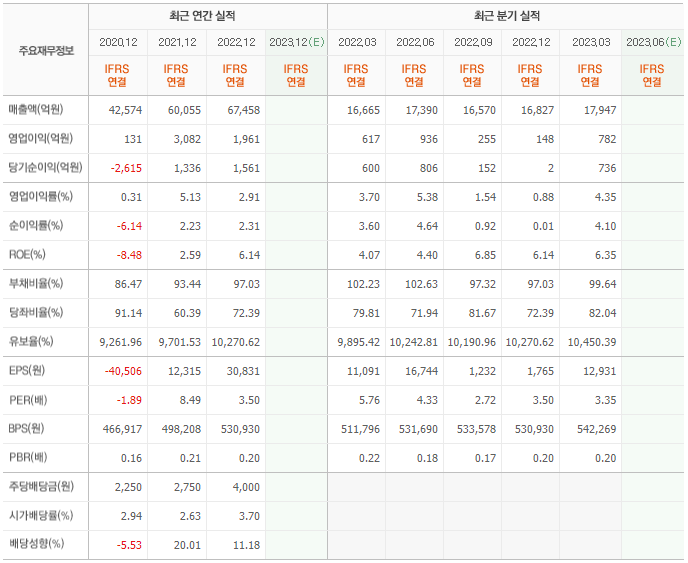688x563 pixels.
Task: Click the reserve ratio value 10,450.39
Action: pyautogui.click(x=592, y=342)
